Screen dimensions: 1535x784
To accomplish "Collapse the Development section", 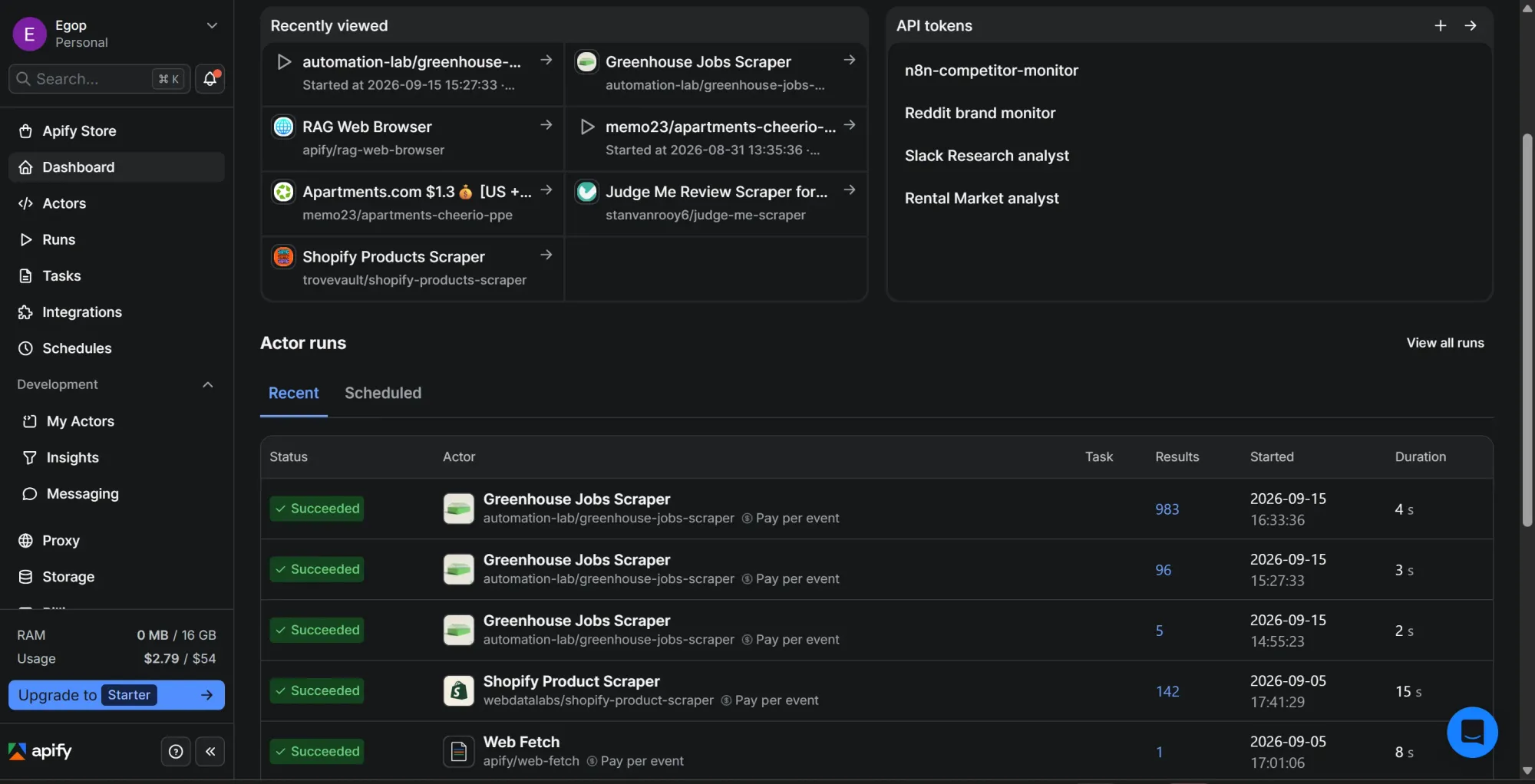I will click(207, 384).
